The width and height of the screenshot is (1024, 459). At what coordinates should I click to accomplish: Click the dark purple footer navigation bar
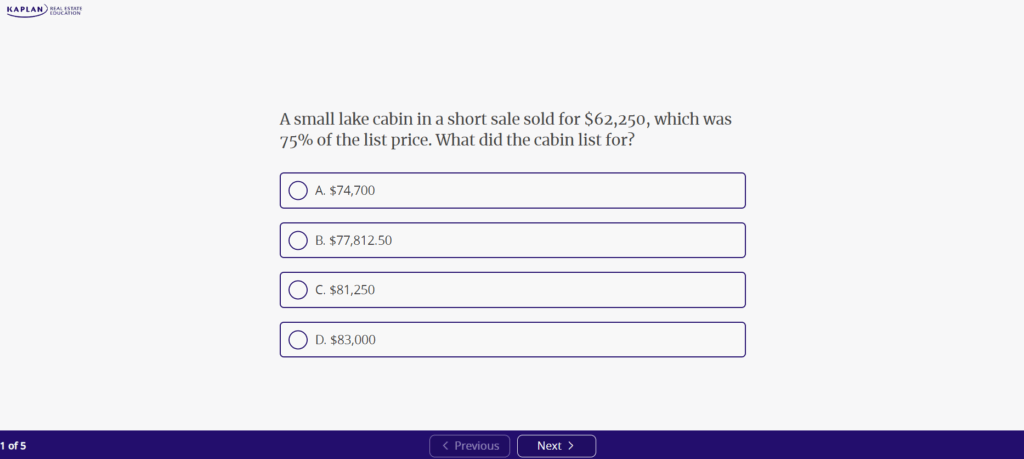point(800,445)
